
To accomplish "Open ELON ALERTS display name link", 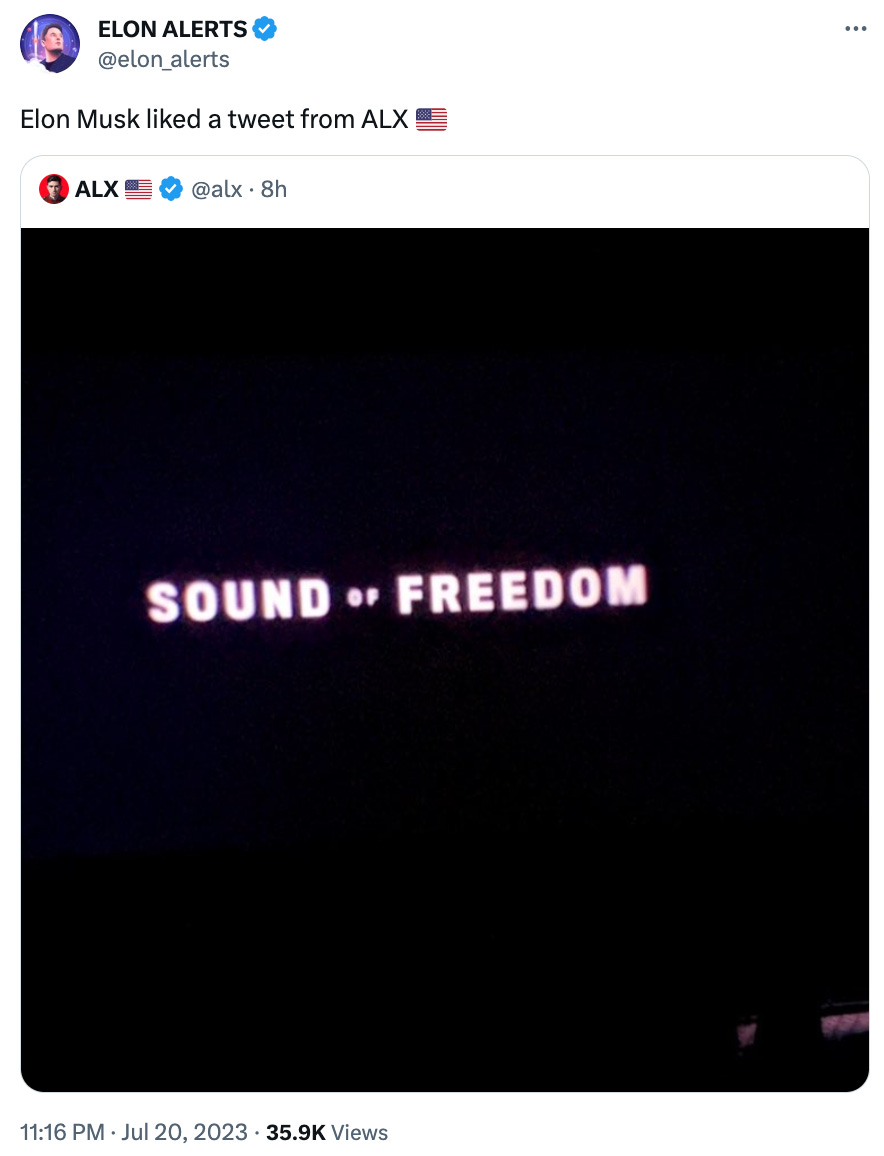I will [173, 29].
